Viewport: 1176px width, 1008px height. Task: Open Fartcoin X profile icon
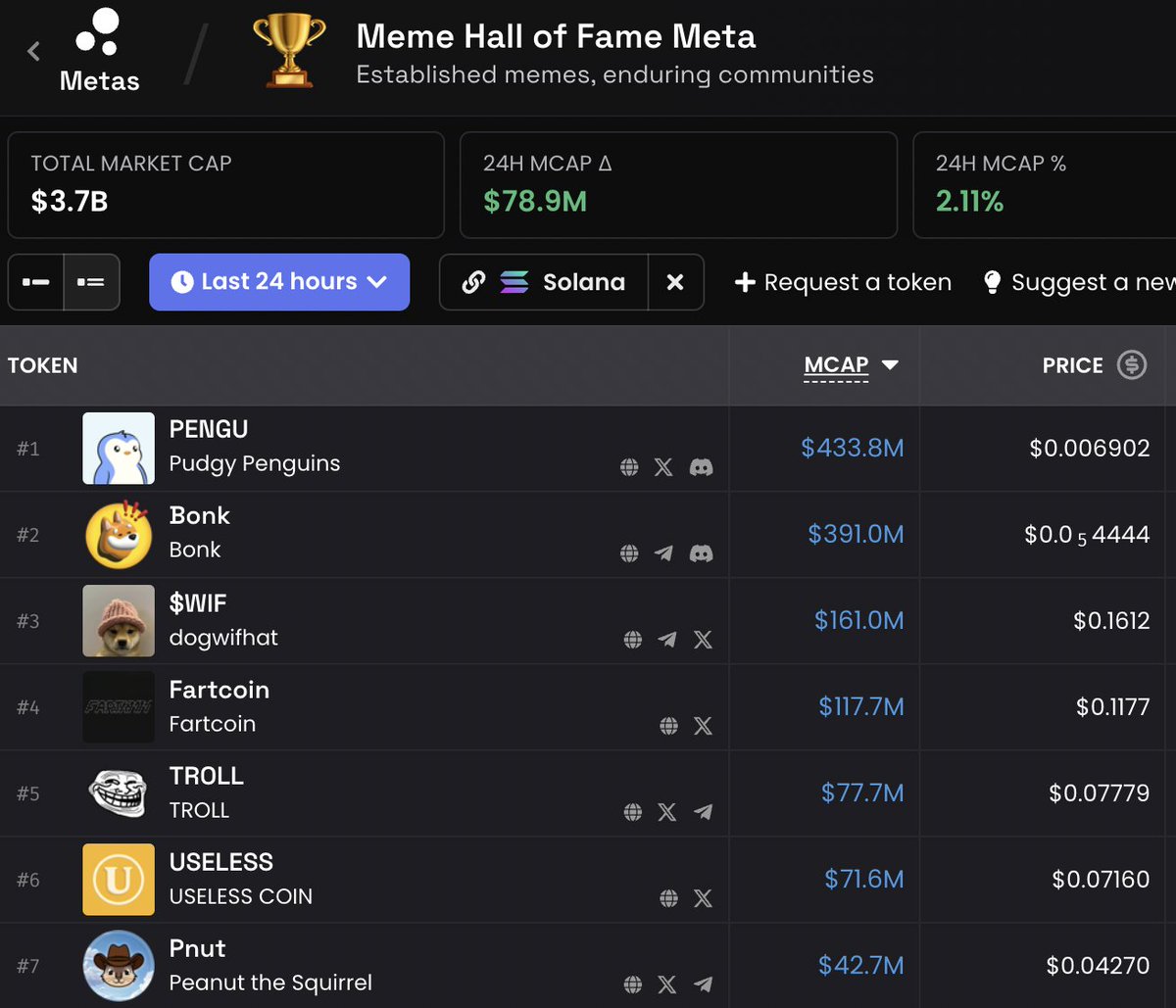point(703,726)
